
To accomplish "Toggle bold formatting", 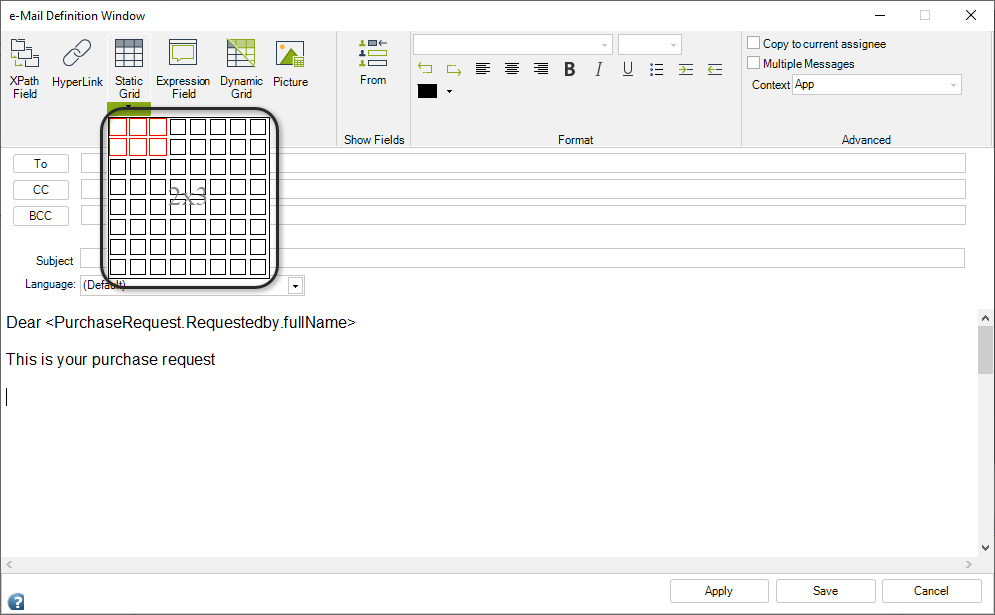I will click(570, 69).
